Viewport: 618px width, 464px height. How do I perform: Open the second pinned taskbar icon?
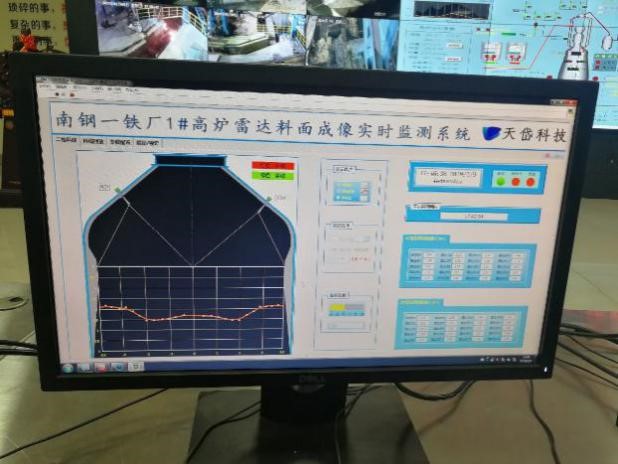[85, 367]
